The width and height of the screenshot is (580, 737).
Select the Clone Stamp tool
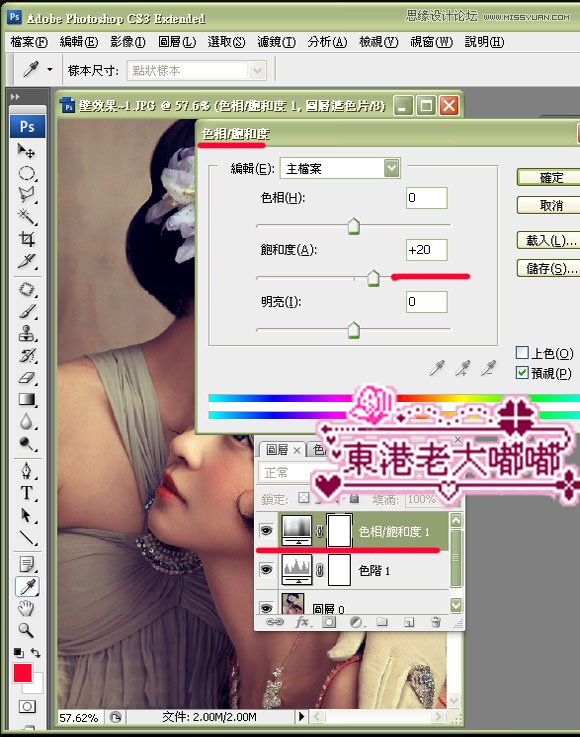[x=26, y=334]
